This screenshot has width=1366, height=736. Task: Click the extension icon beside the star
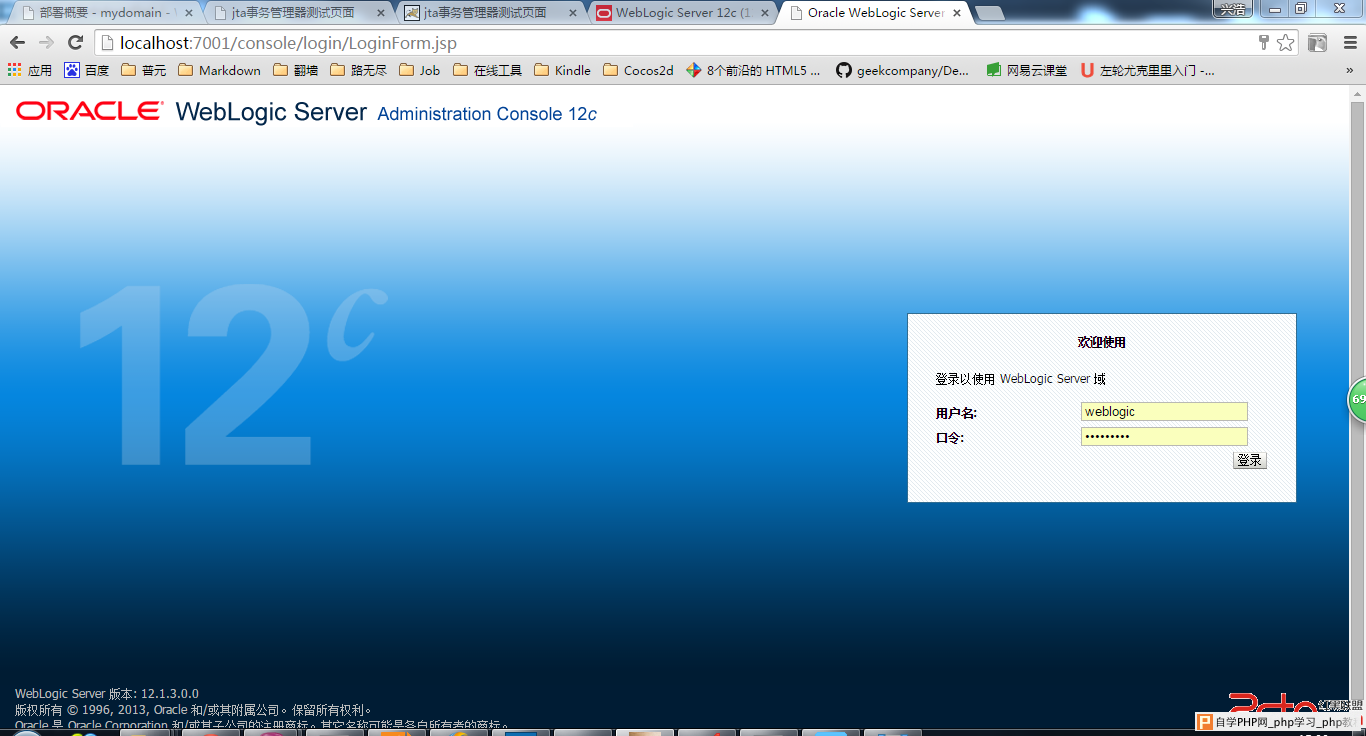[1318, 43]
